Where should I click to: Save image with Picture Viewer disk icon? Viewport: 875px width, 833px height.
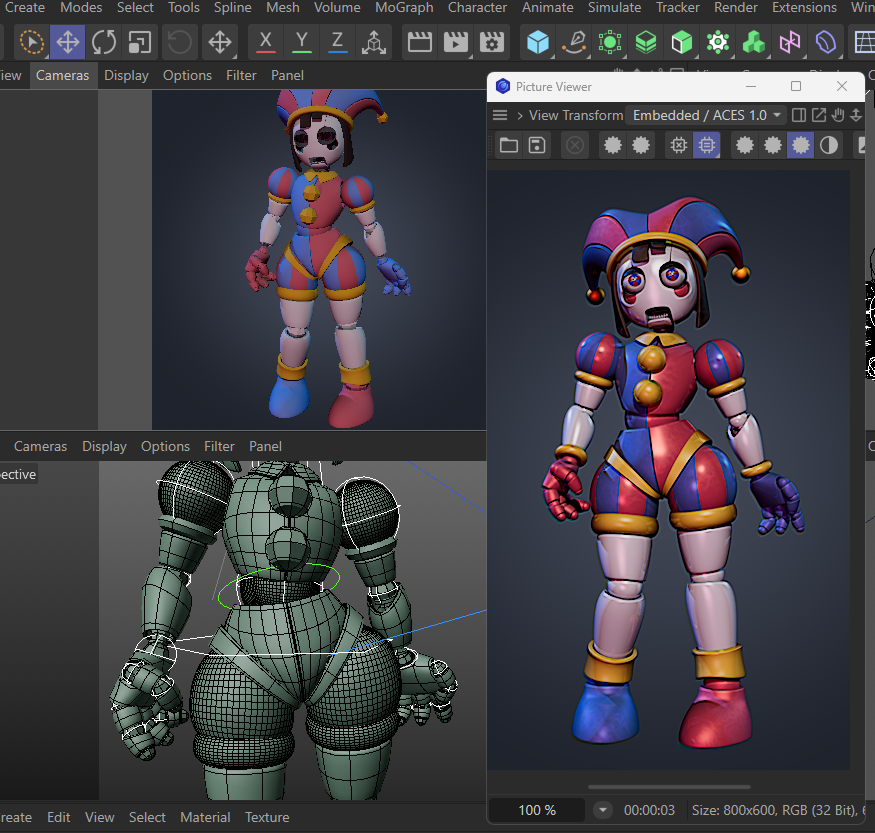tap(537, 146)
